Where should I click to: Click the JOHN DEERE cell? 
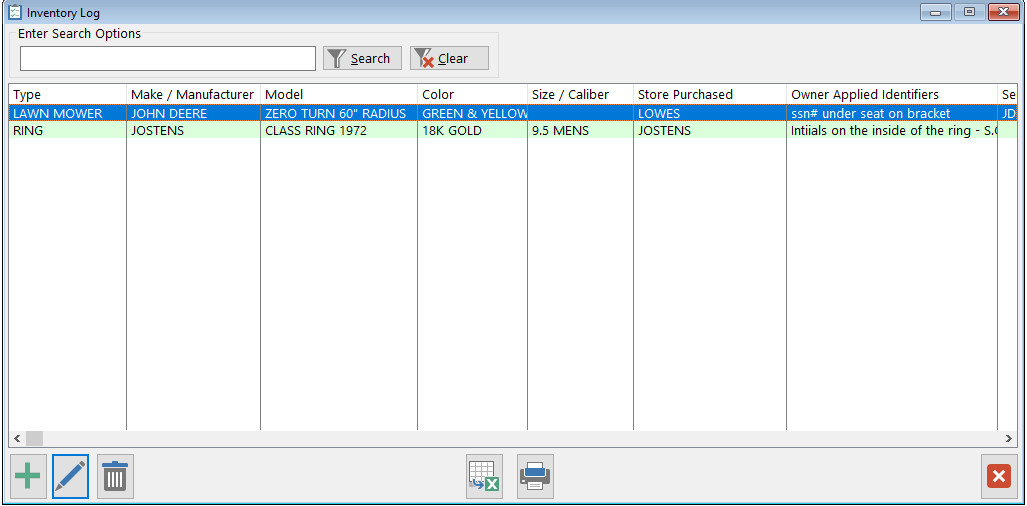pos(193,114)
